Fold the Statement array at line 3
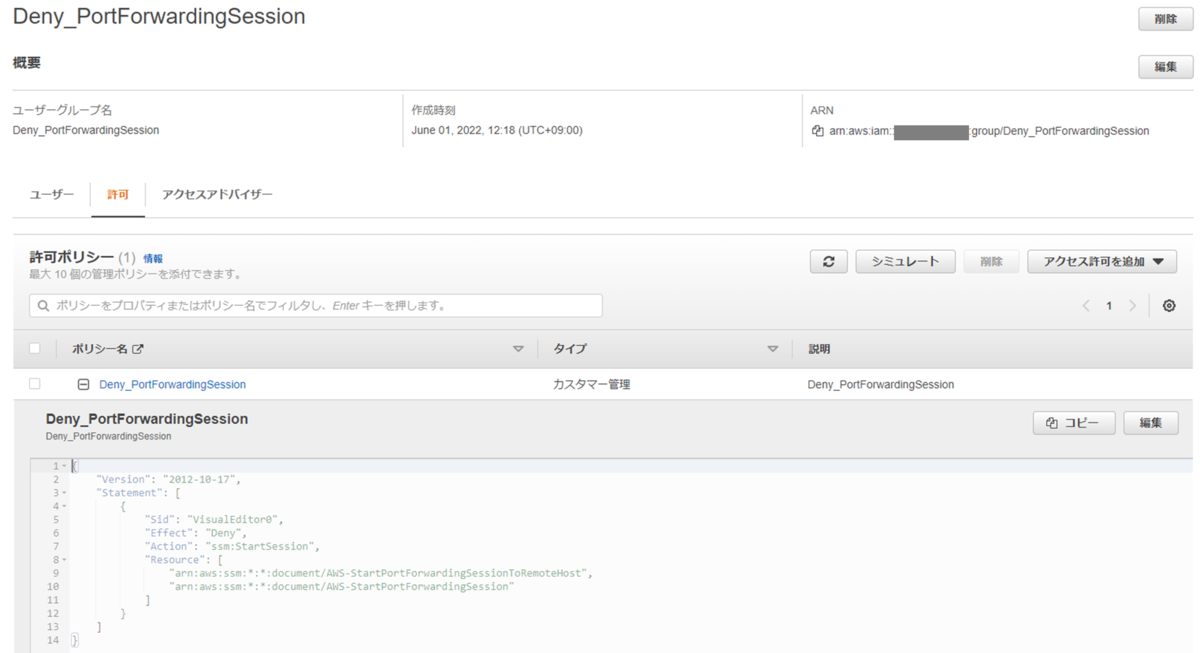Screen dimensions: 1200x653 click(65, 493)
